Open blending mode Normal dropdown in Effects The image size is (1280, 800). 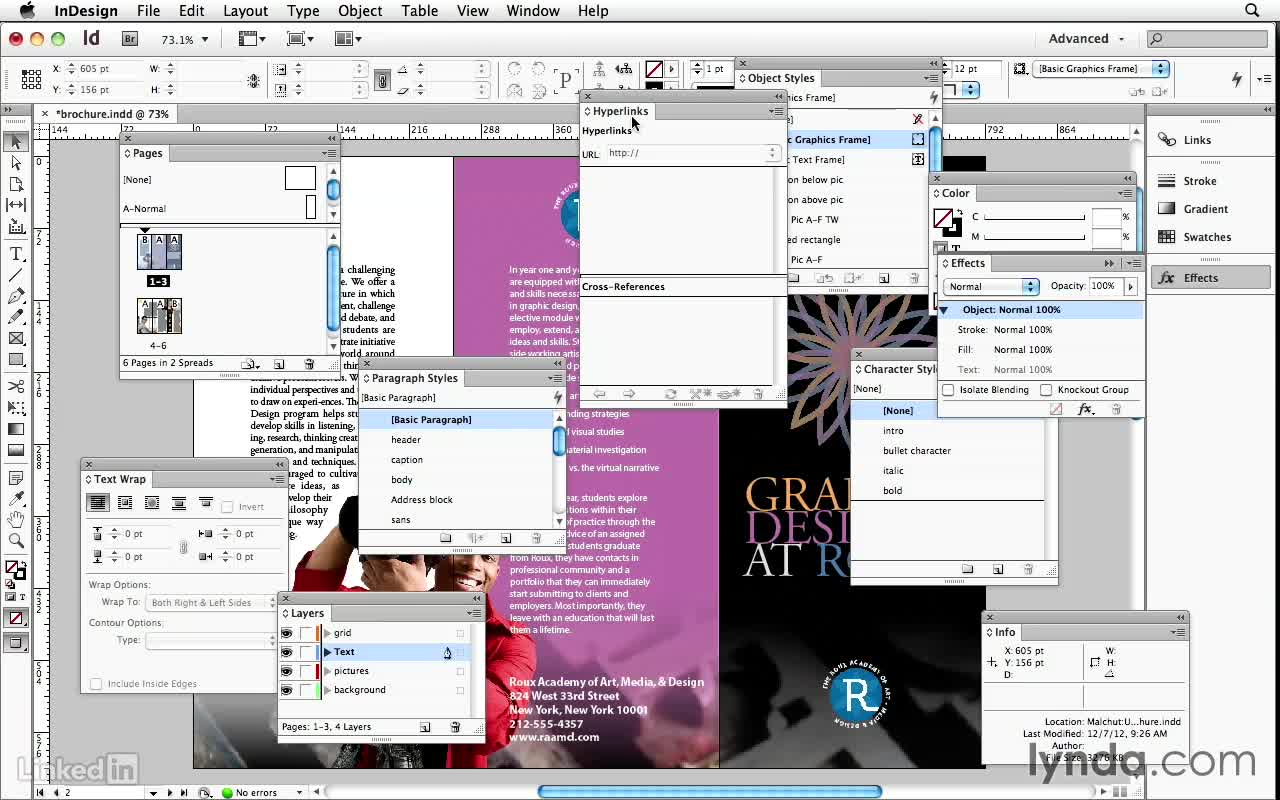(991, 286)
